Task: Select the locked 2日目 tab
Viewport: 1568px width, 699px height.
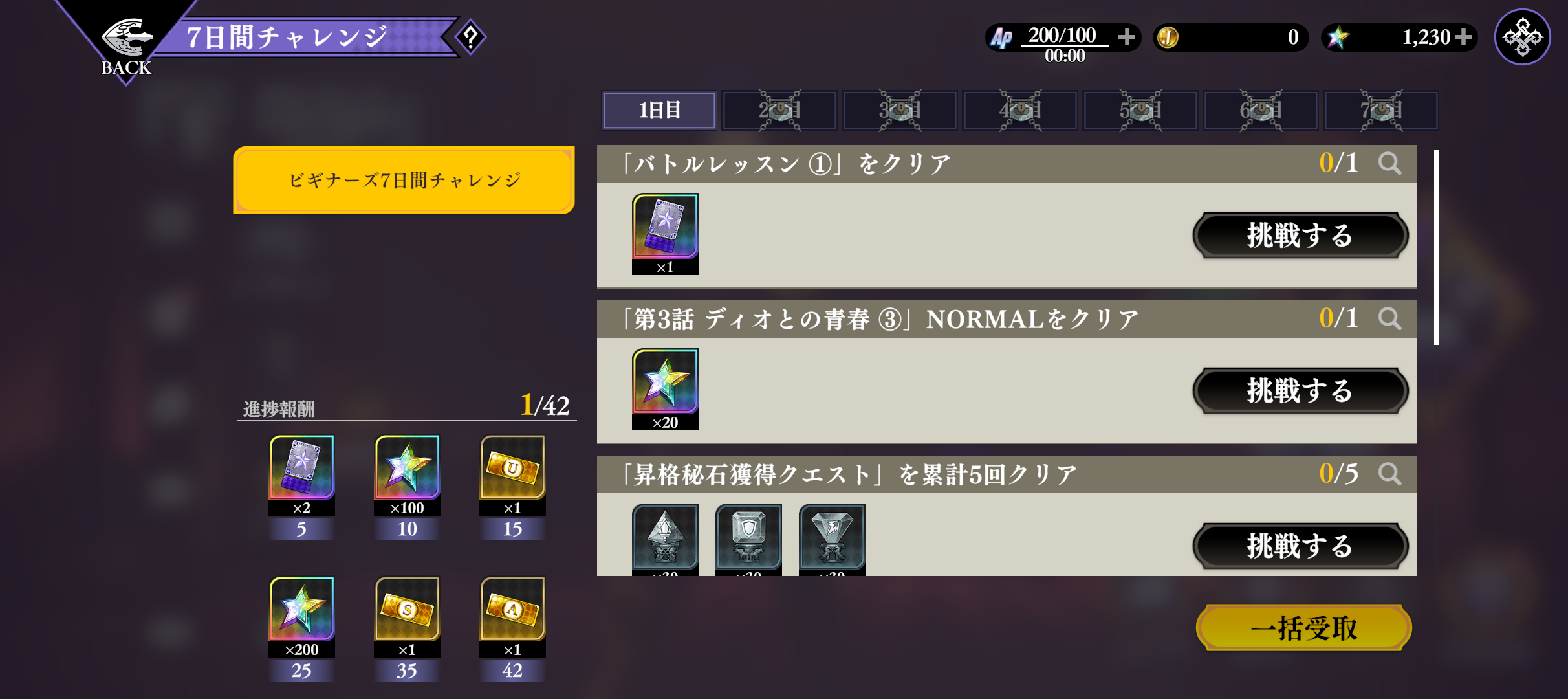Action: click(x=779, y=110)
